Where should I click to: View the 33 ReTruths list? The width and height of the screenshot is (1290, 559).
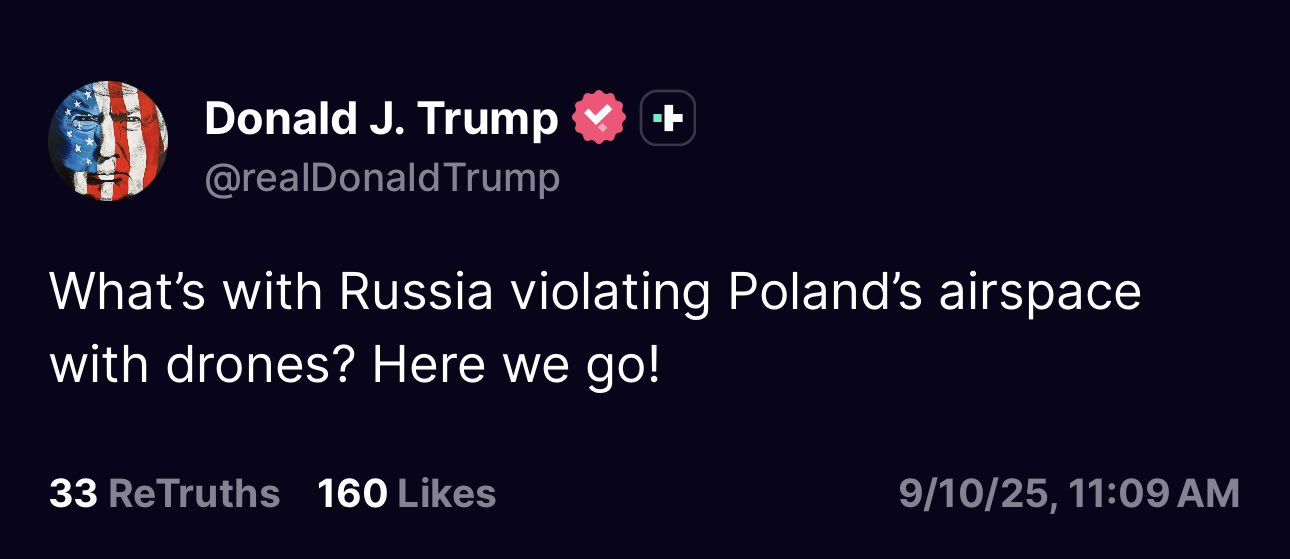164,493
